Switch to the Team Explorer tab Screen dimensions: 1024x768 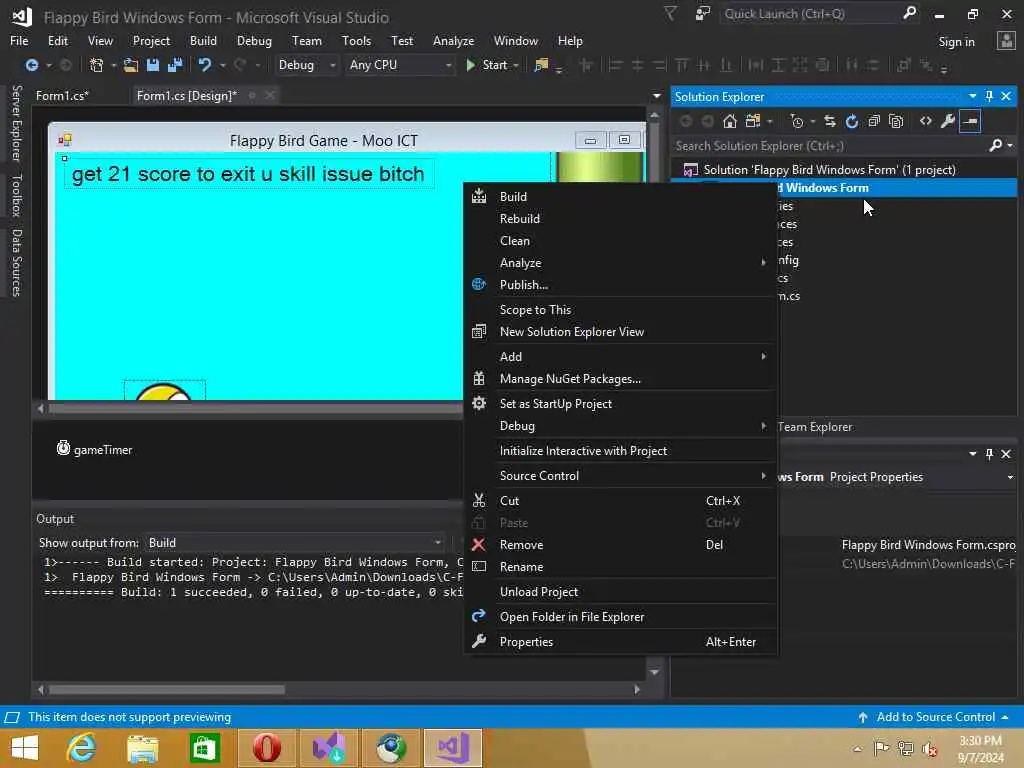click(x=815, y=427)
